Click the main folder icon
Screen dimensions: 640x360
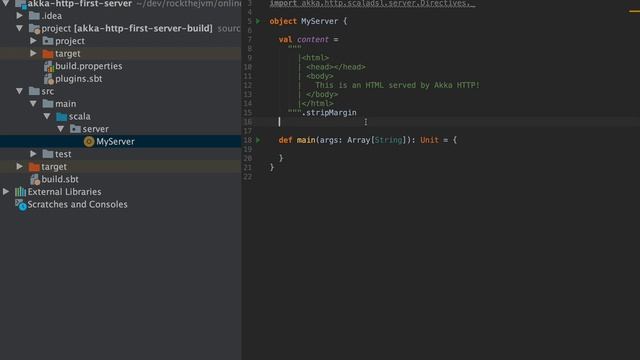48,104
